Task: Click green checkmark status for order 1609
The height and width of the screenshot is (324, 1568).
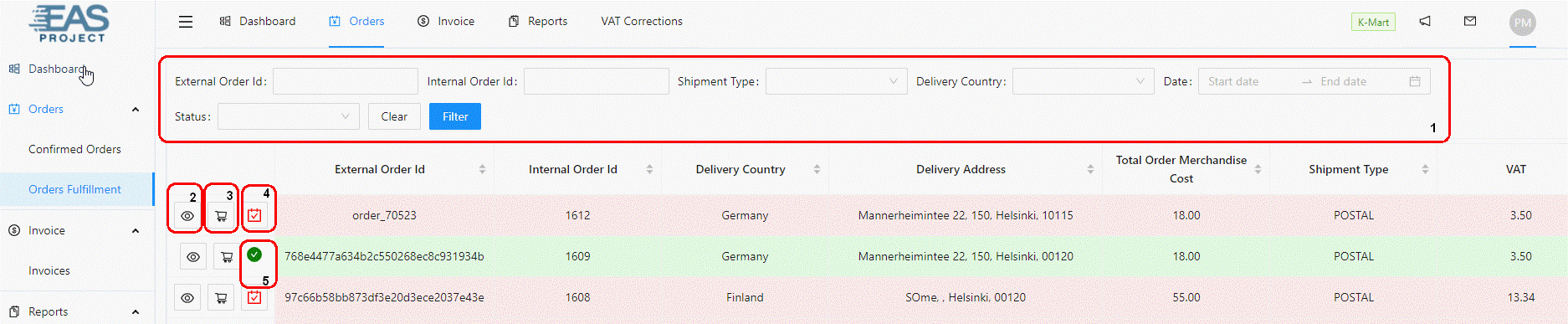Action: tap(254, 255)
